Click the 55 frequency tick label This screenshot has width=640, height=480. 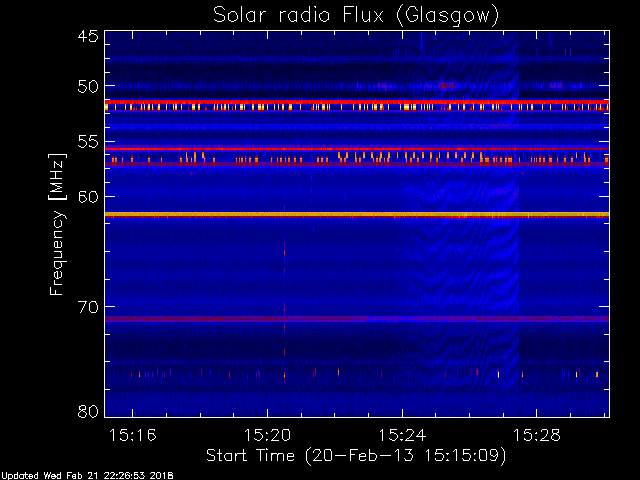coord(88,142)
